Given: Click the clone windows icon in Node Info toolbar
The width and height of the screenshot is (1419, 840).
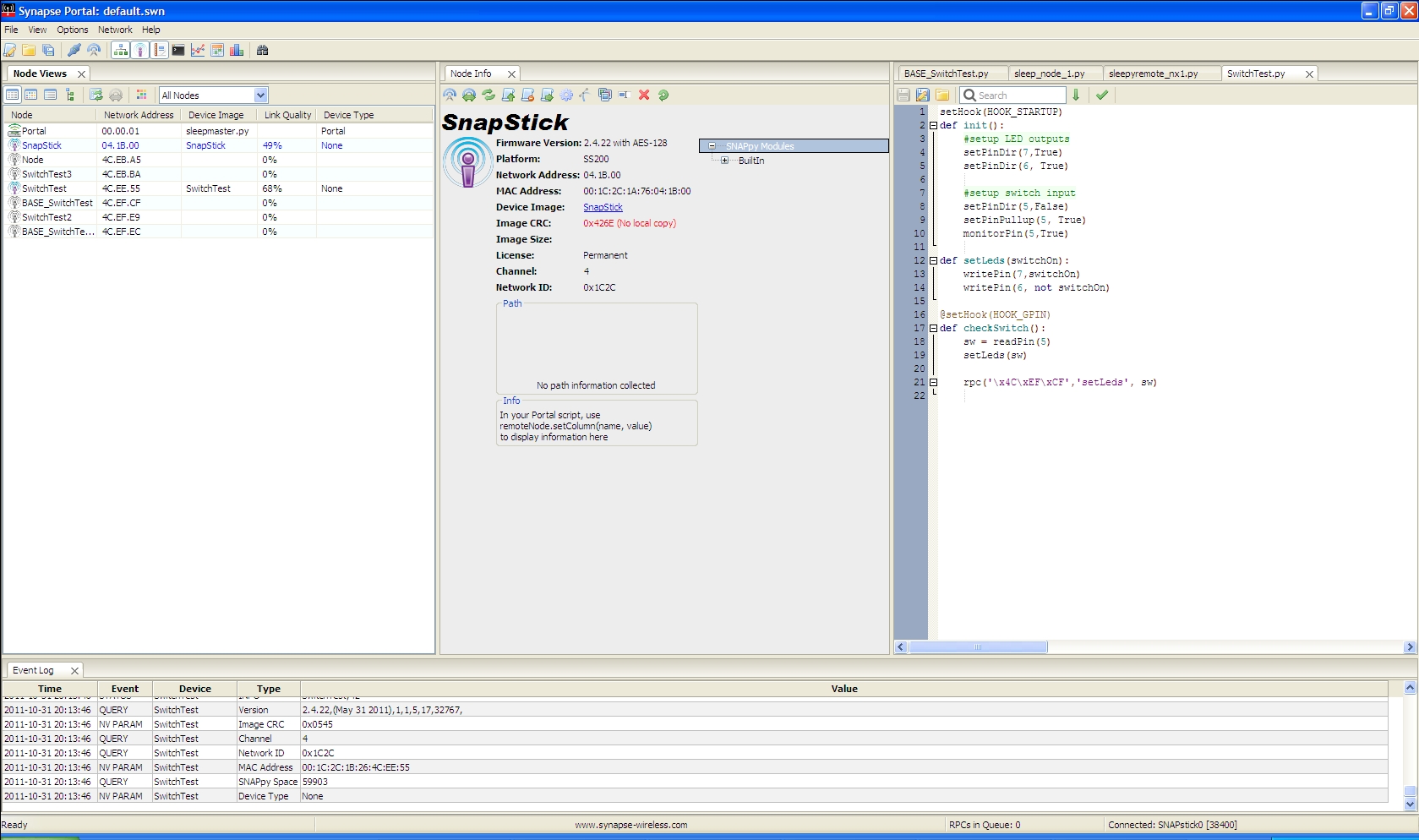Looking at the screenshot, I should pos(605,95).
